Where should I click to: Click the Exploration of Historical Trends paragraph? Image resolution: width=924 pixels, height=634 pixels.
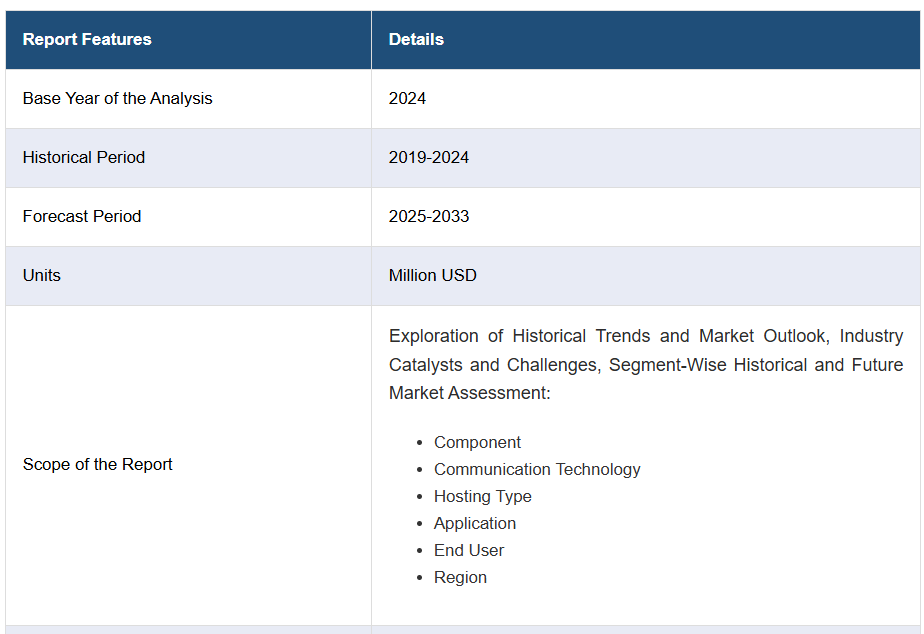pos(646,364)
